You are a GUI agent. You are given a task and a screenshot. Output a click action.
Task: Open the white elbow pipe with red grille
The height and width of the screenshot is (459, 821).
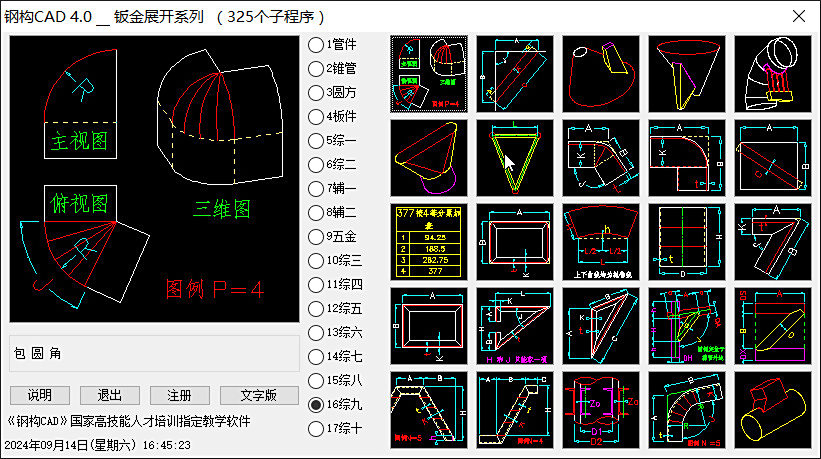click(x=772, y=74)
